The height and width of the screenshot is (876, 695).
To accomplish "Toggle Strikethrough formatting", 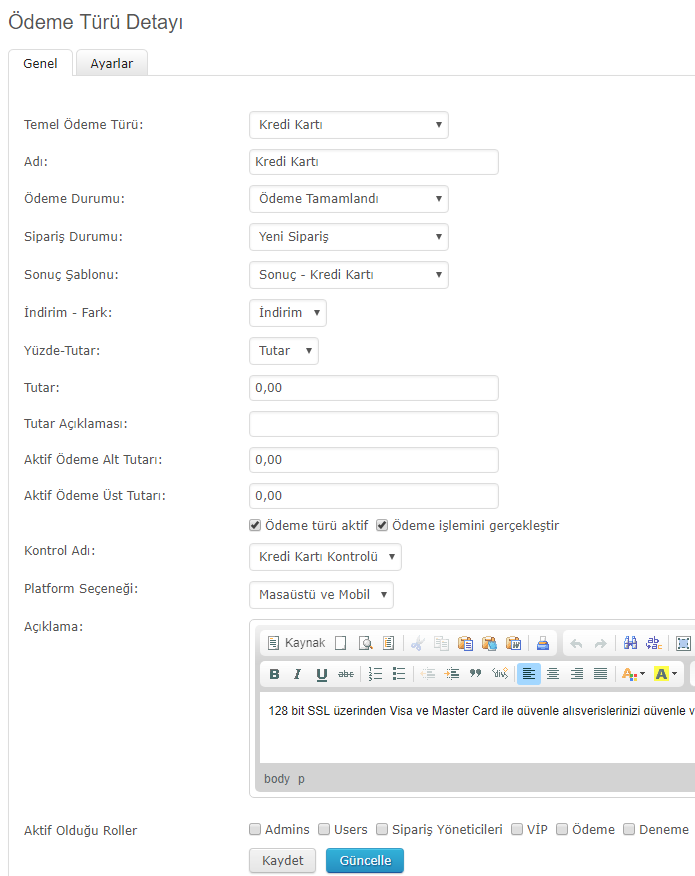I will click(346, 674).
